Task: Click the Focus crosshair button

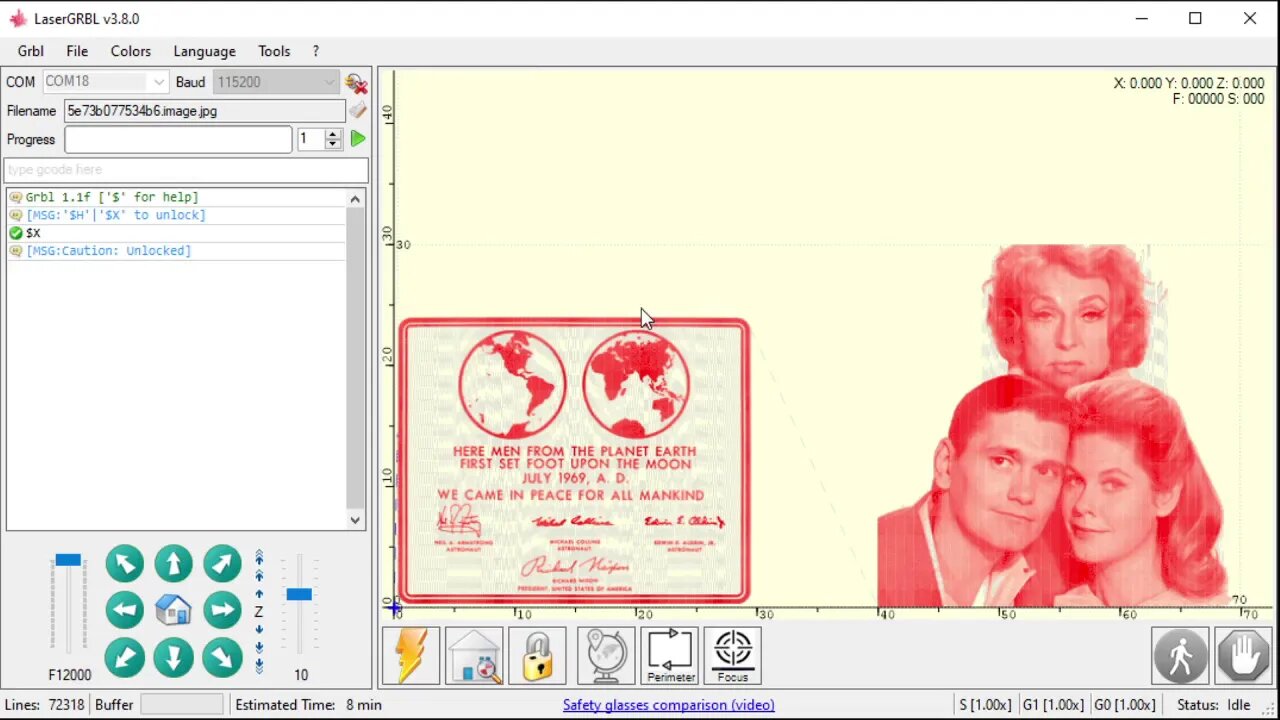Action: [733, 656]
